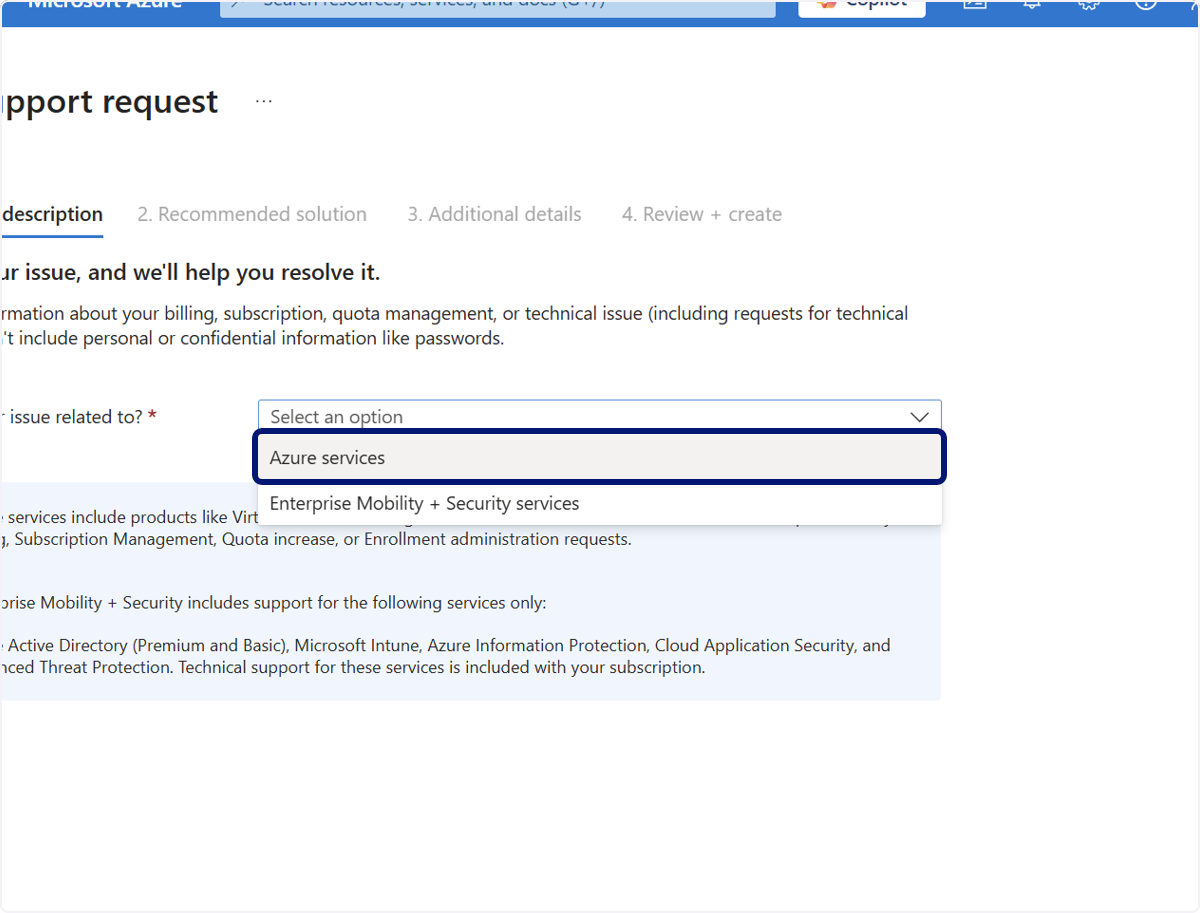Click the line about Quota increase or Enrollment administration

coord(316,539)
